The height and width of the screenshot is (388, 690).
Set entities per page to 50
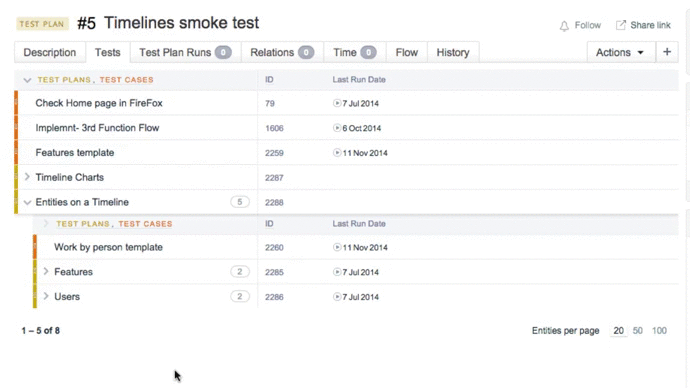tap(638, 330)
